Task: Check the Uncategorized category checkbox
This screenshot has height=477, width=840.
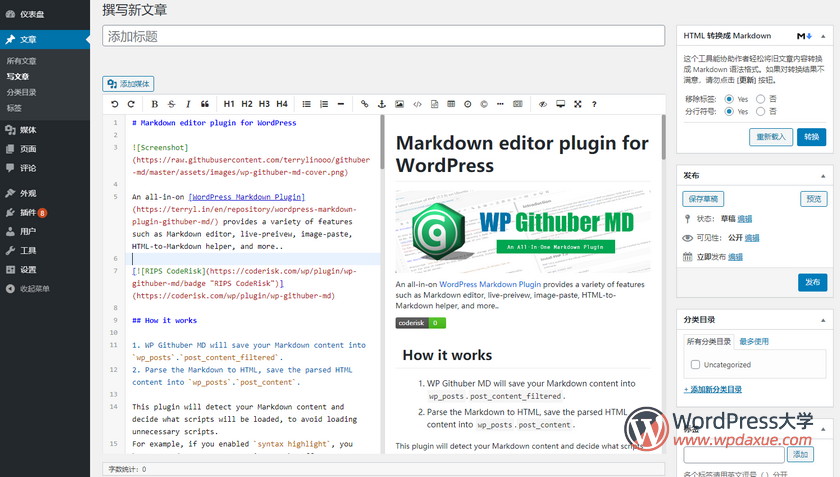Action: coord(695,365)
